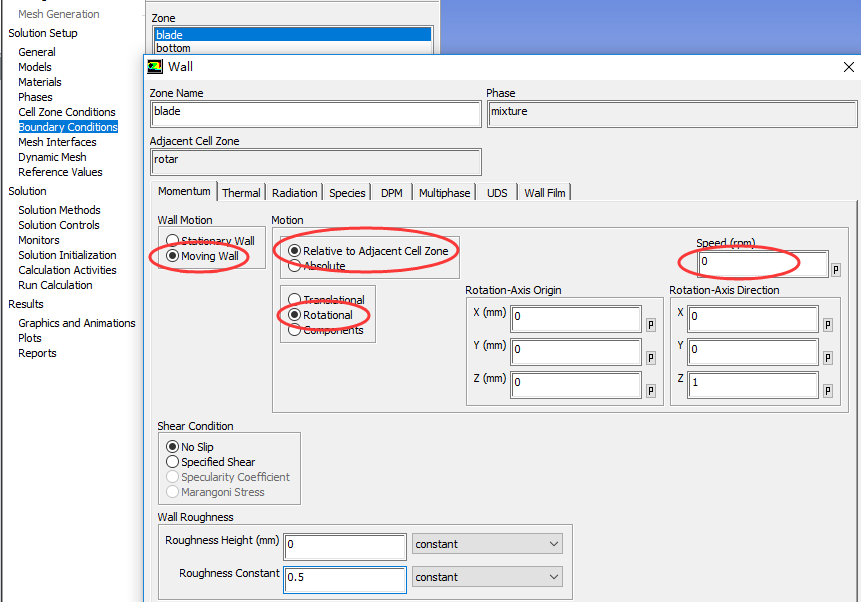Select Dynamic Mesh in the Solution Setup tree
Screen dimensions: 861x602
point(52,157)
